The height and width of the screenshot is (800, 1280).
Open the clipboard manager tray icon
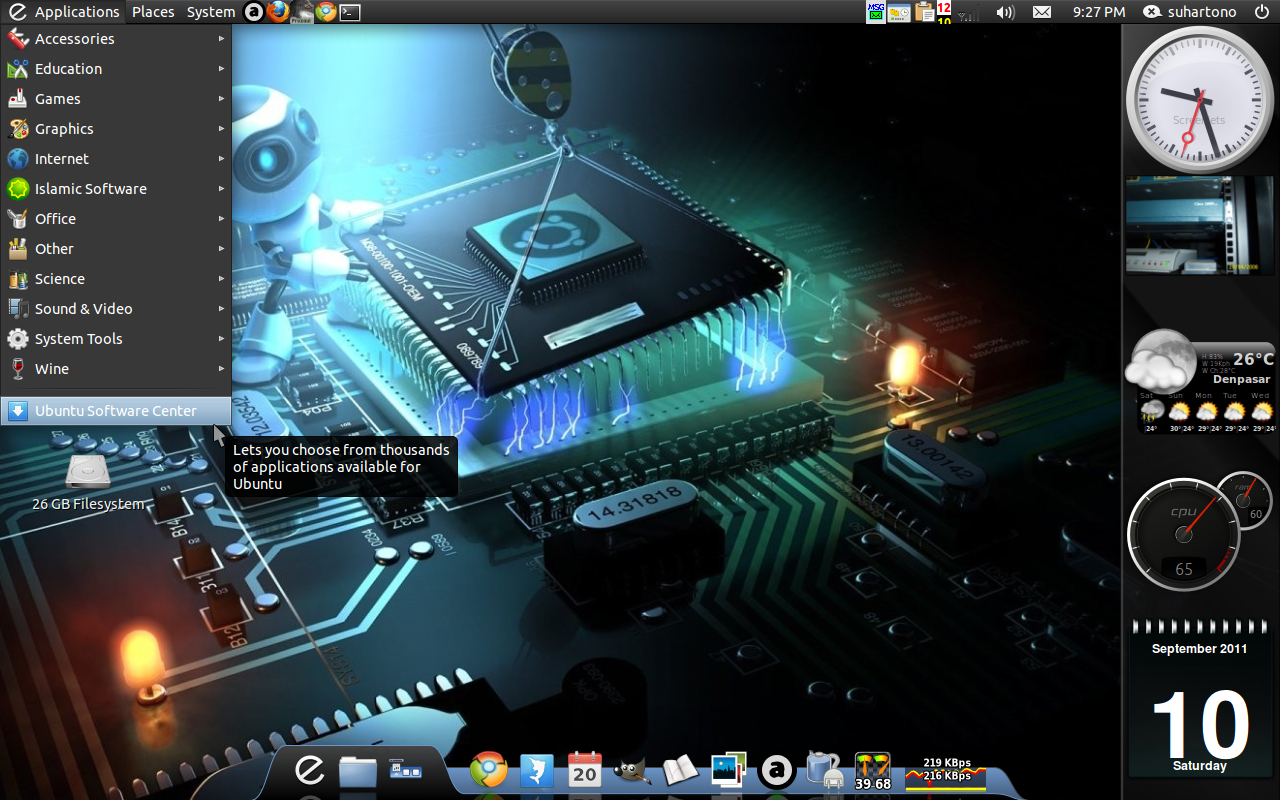pos(924,12)
